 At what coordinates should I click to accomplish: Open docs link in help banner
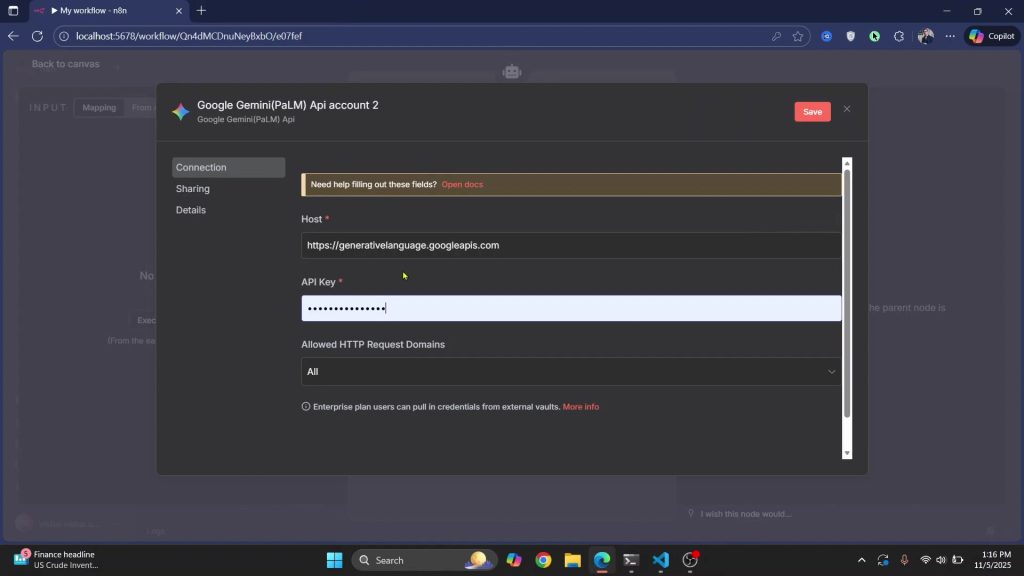[462, 185]
